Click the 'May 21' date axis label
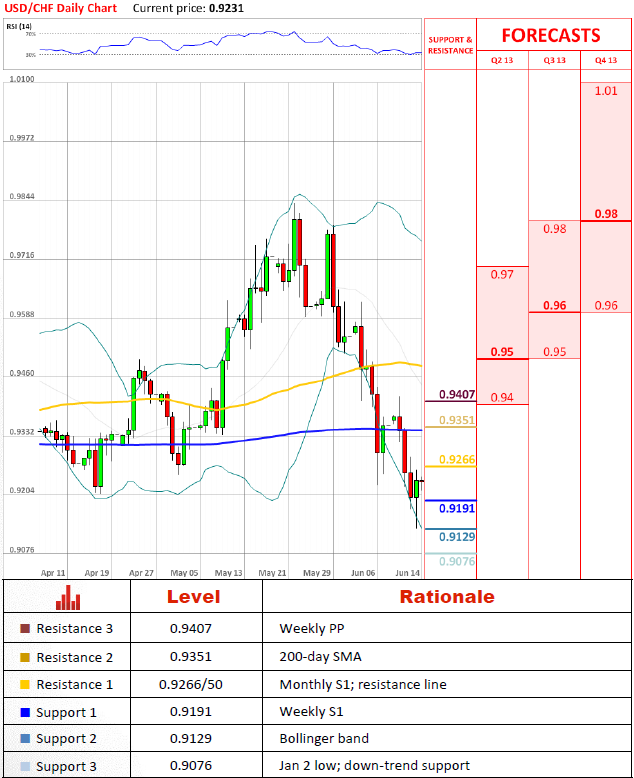This screenshot has height=778, width=634. point(272,573)
